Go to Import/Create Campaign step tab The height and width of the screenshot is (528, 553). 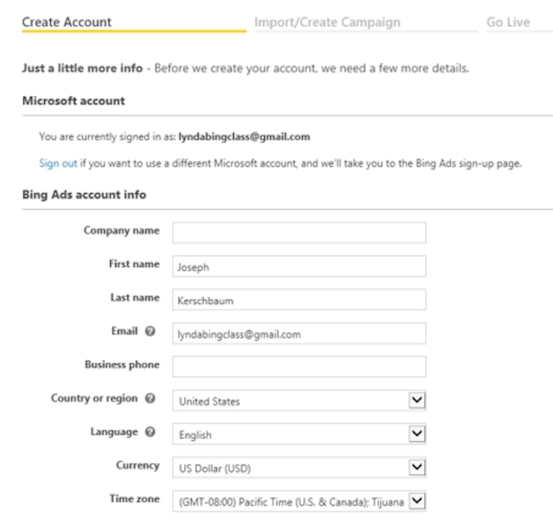click(x=327, y=22)
